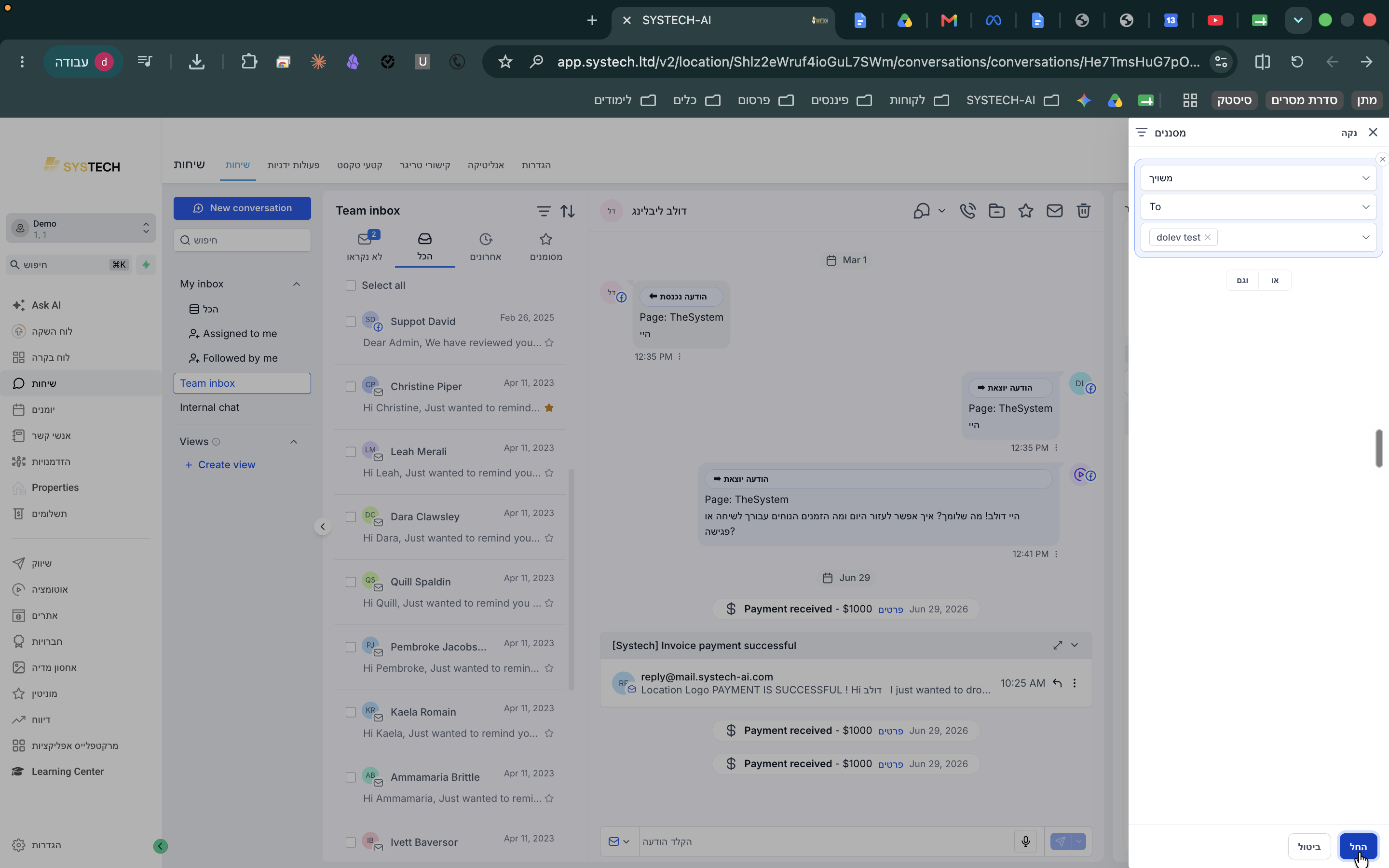Viewport: 1389px width, 868px height.
Task: Star the Suppot David conversation
Action: (x=549, y=343)
